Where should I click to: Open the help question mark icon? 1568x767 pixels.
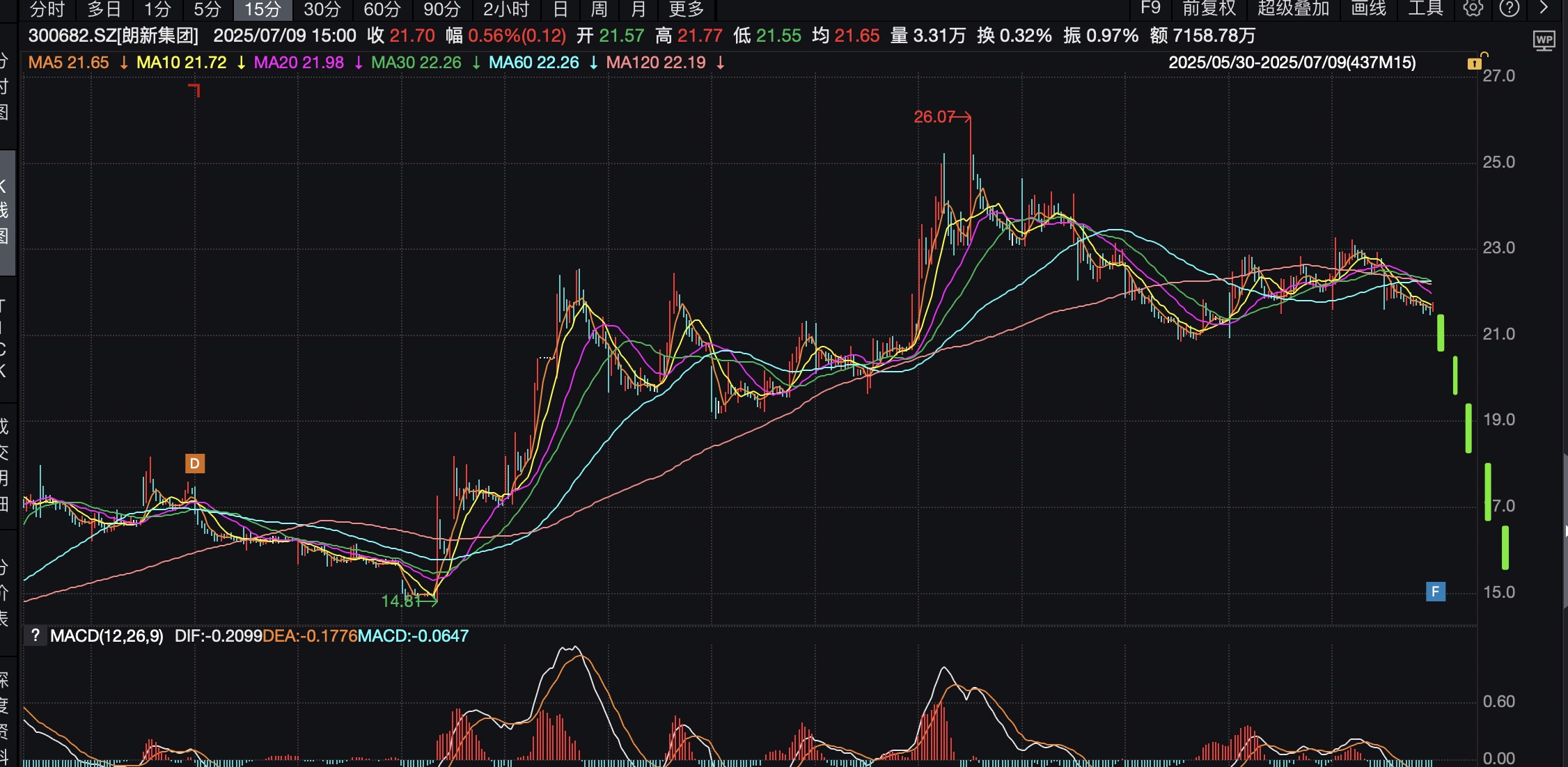[x=1509, y=8]
